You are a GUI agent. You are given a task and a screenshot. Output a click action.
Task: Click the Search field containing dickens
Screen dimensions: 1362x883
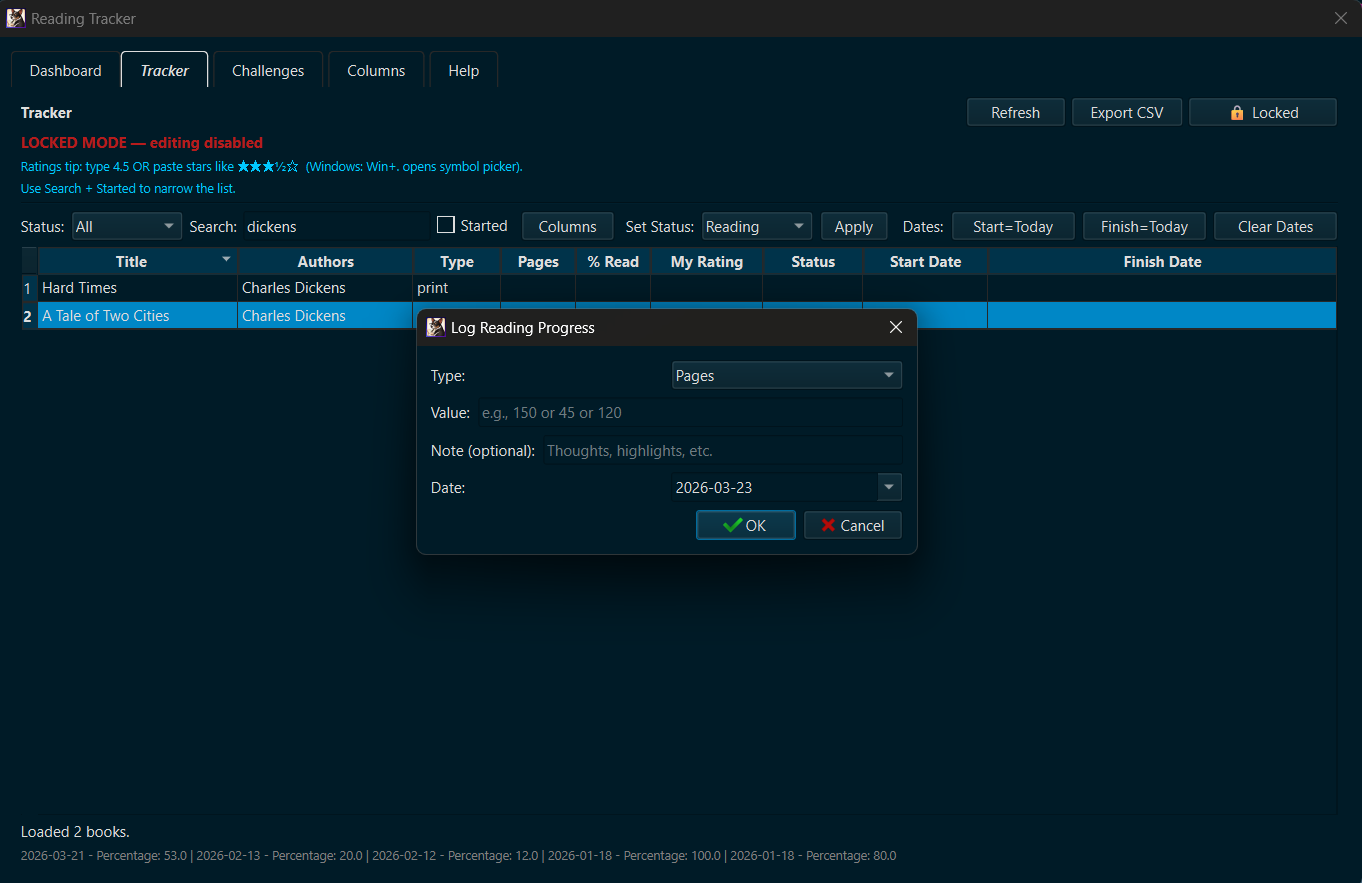tap(336, 226)
